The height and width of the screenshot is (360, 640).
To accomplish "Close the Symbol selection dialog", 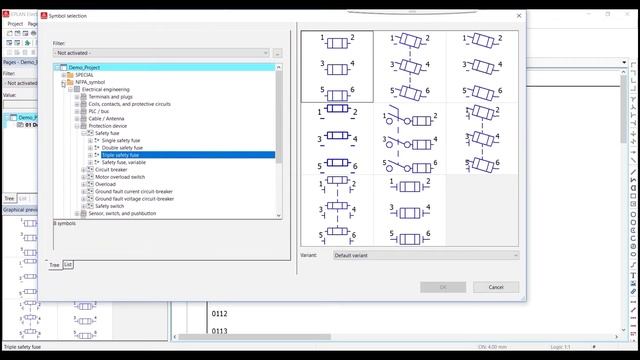I will 519,16.
